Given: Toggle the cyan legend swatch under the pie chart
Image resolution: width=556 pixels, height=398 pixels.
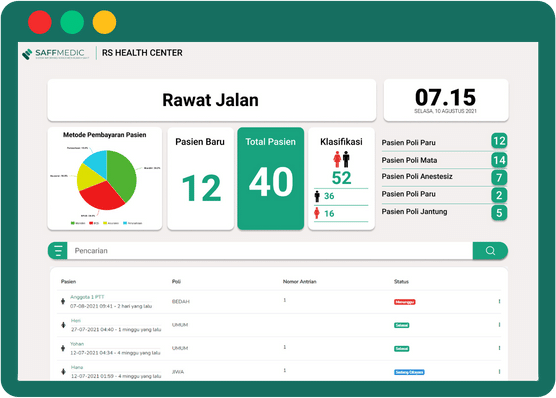Looking at the screenshot, I should [x=125, y=223].
